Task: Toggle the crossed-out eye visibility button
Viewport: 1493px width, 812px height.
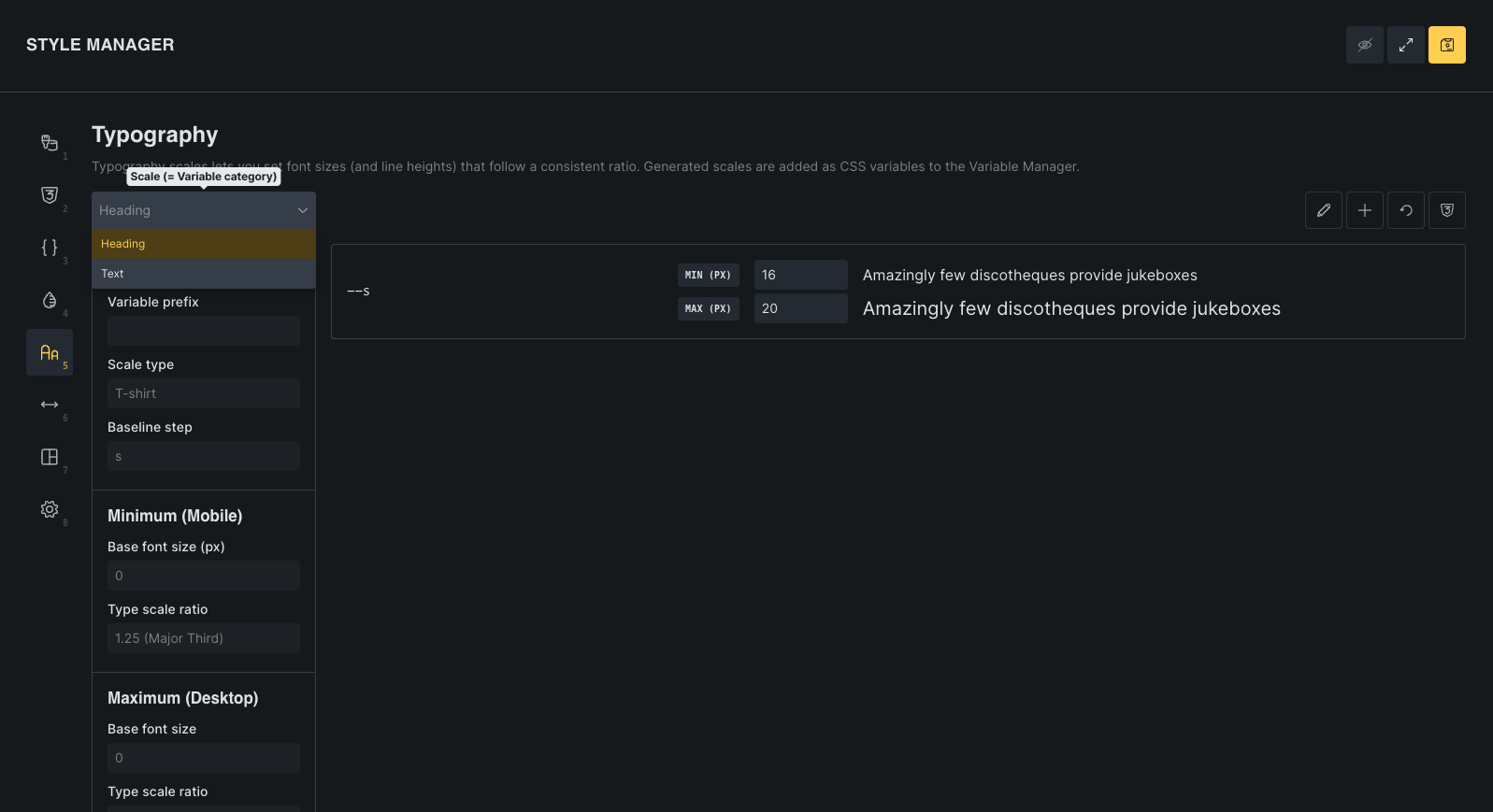Action: click(1364, 45)
